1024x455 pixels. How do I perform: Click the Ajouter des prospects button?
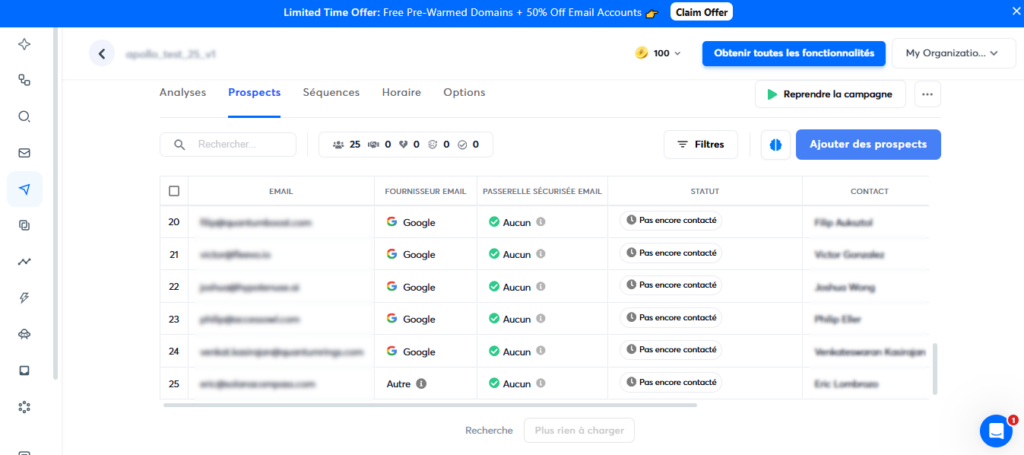click(x=868, y=144)
